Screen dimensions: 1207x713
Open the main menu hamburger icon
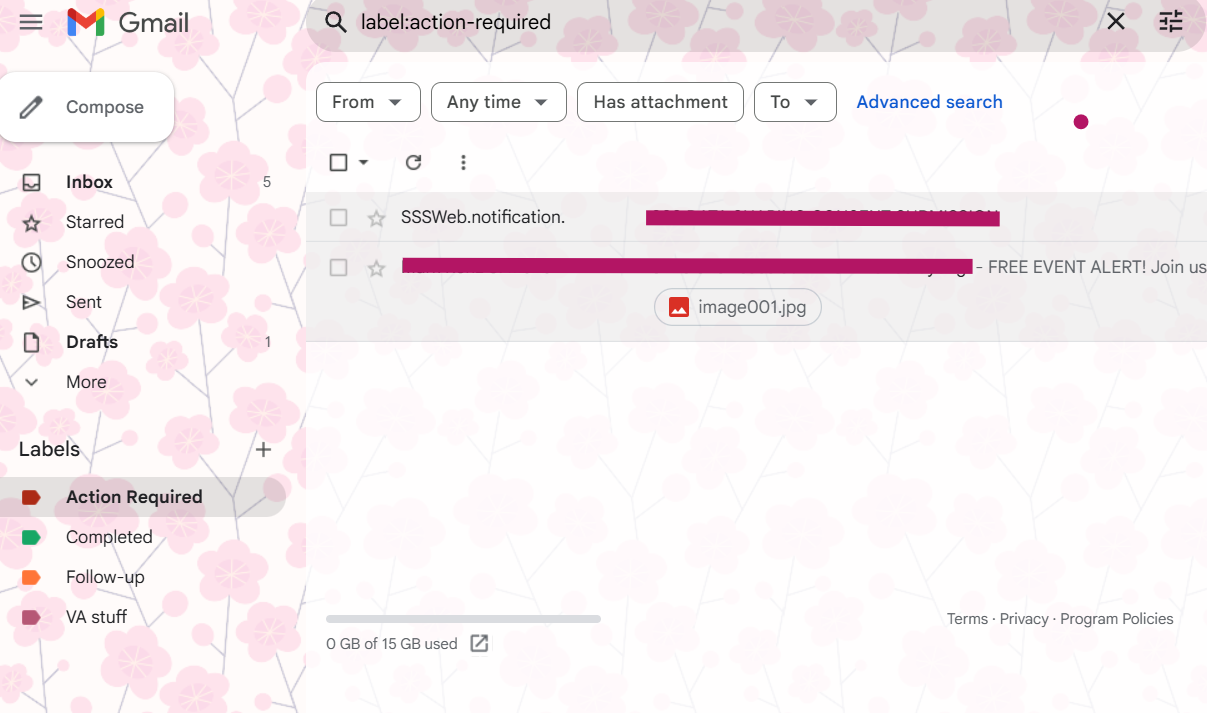31,22
